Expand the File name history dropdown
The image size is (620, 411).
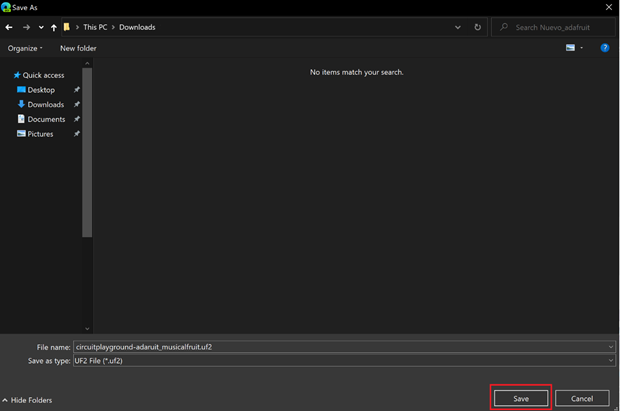(610, 347)
